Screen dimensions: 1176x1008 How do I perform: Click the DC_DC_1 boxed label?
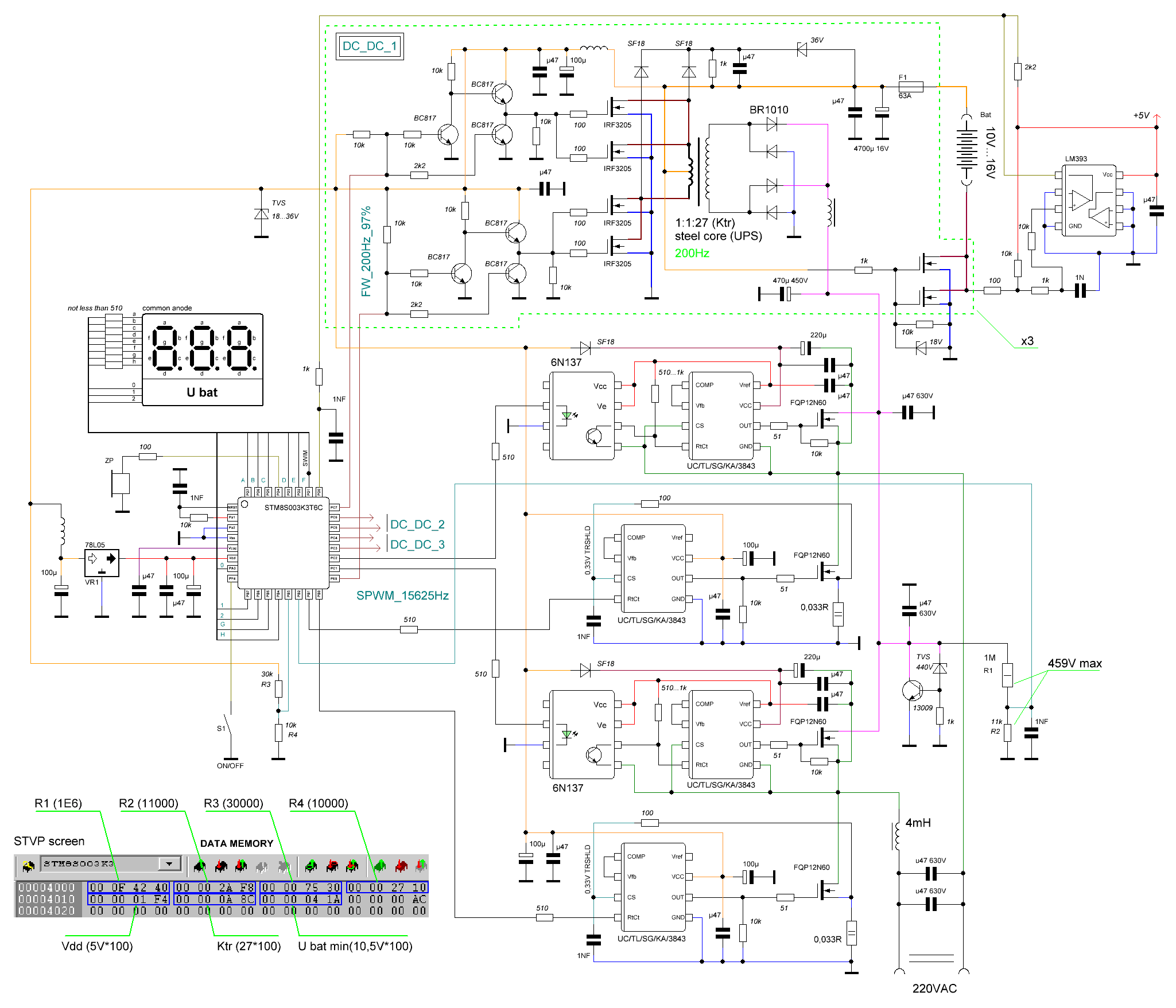coord(370,46)
